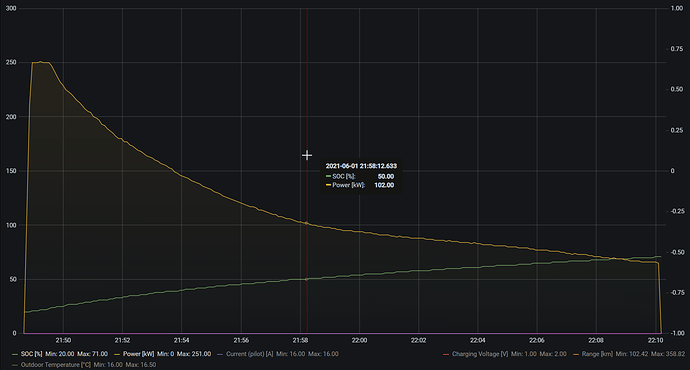Open color picker for Current (pilot) swatch
This screenshot has height=370, width=690.
220,354
